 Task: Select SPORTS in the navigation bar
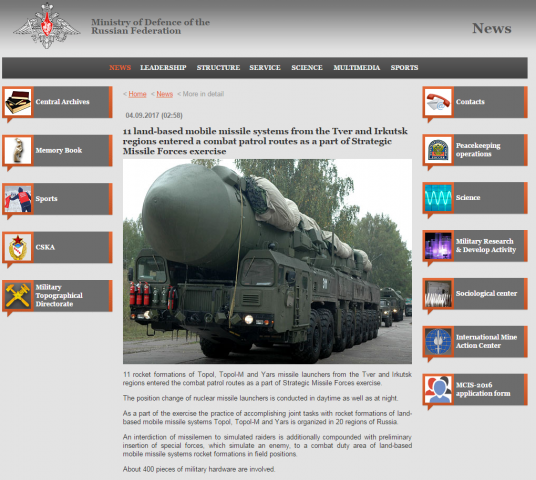click(x=404, y=68)
